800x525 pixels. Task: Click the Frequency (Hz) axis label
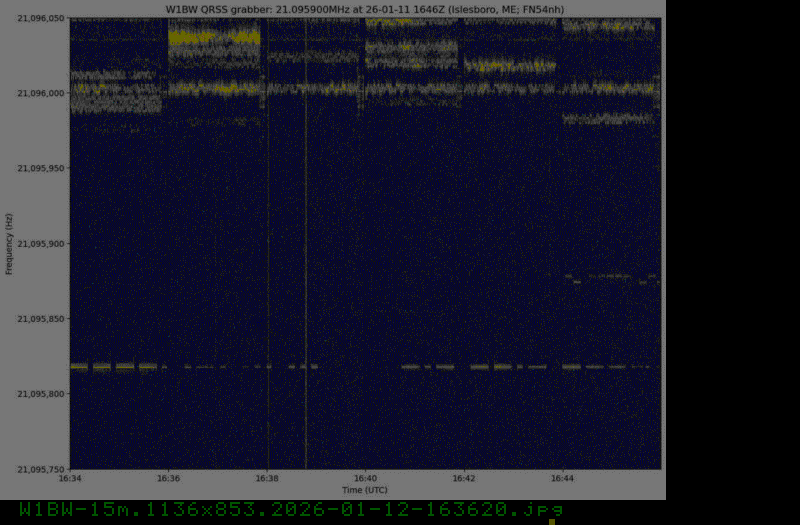pos(9,243)
